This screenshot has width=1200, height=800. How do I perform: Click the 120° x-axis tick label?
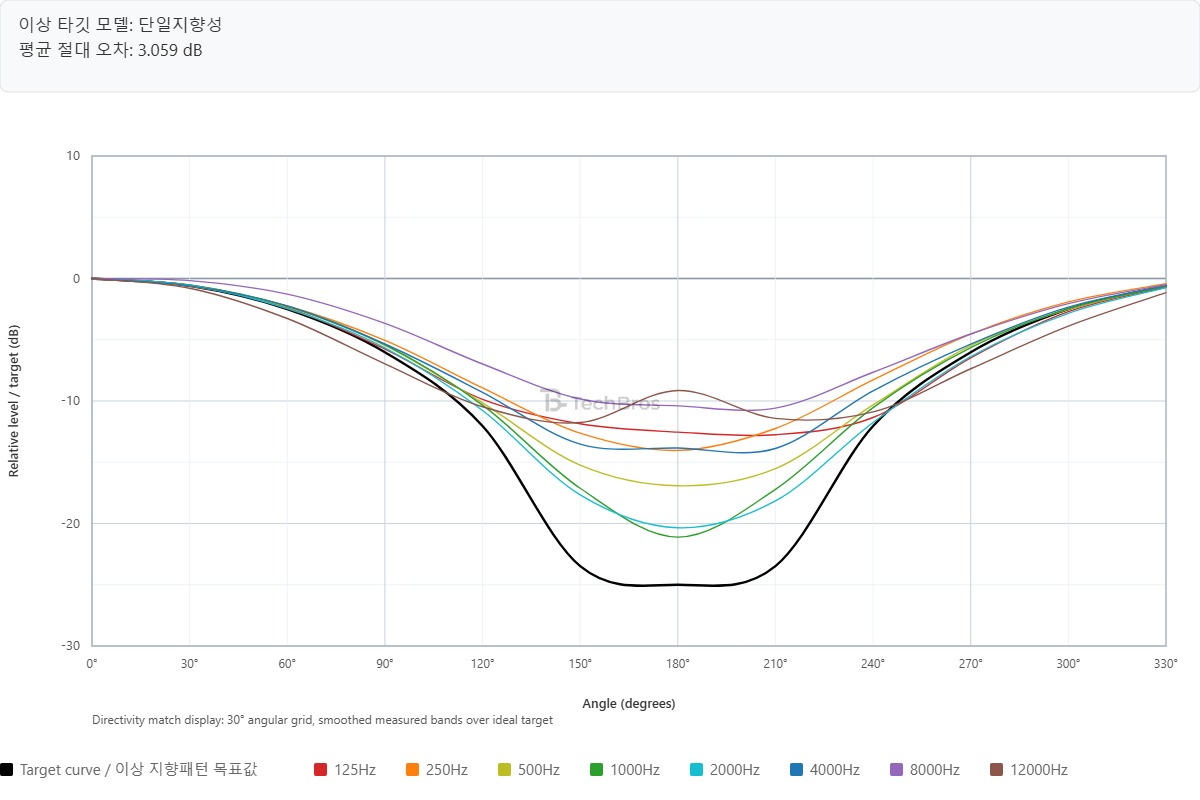click(482, 663)
